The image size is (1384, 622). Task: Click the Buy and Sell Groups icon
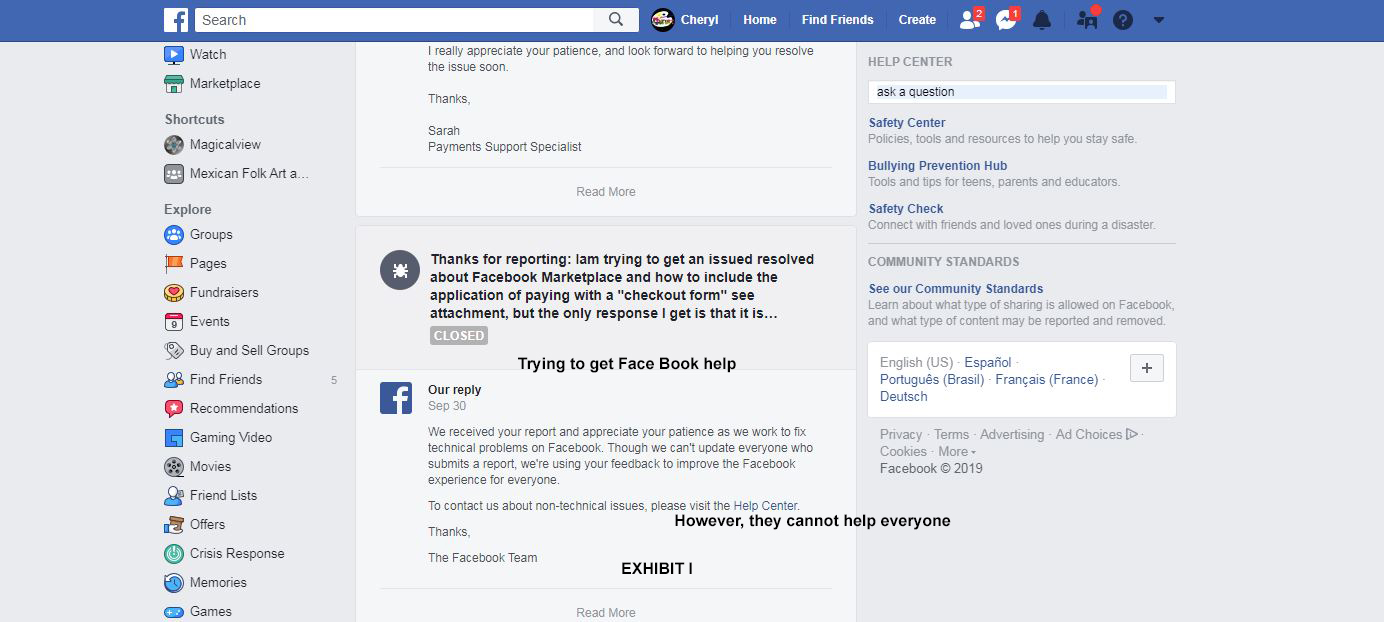(174, 351)
